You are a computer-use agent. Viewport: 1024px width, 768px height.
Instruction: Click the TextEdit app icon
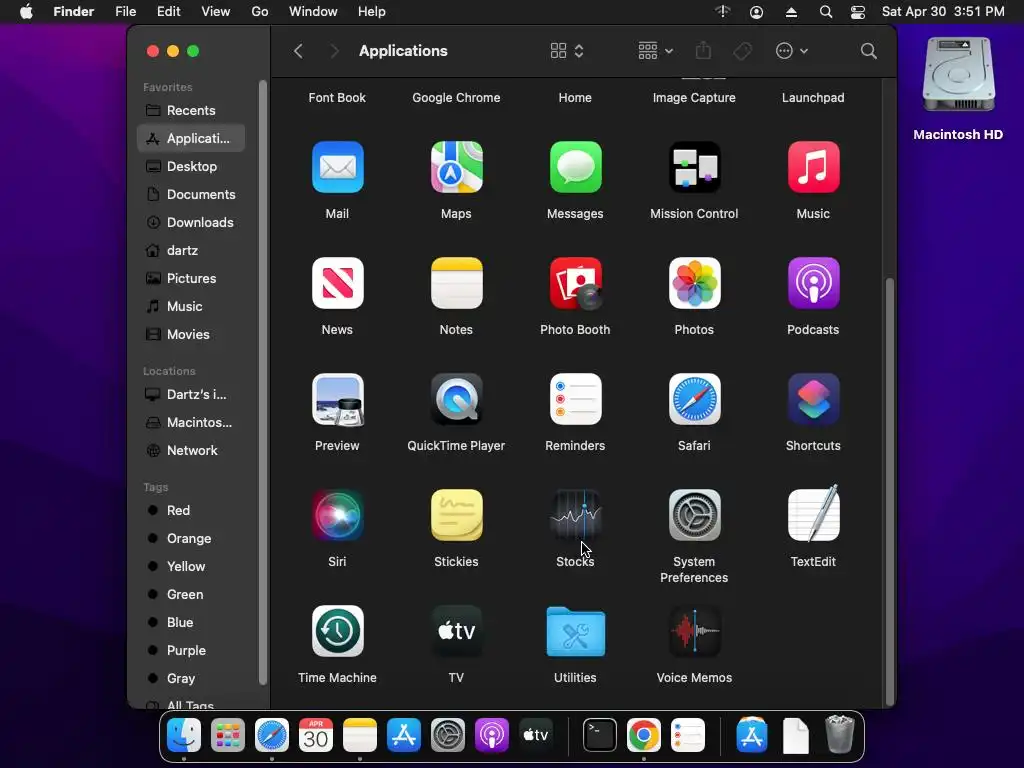click(x=813, y=514)
